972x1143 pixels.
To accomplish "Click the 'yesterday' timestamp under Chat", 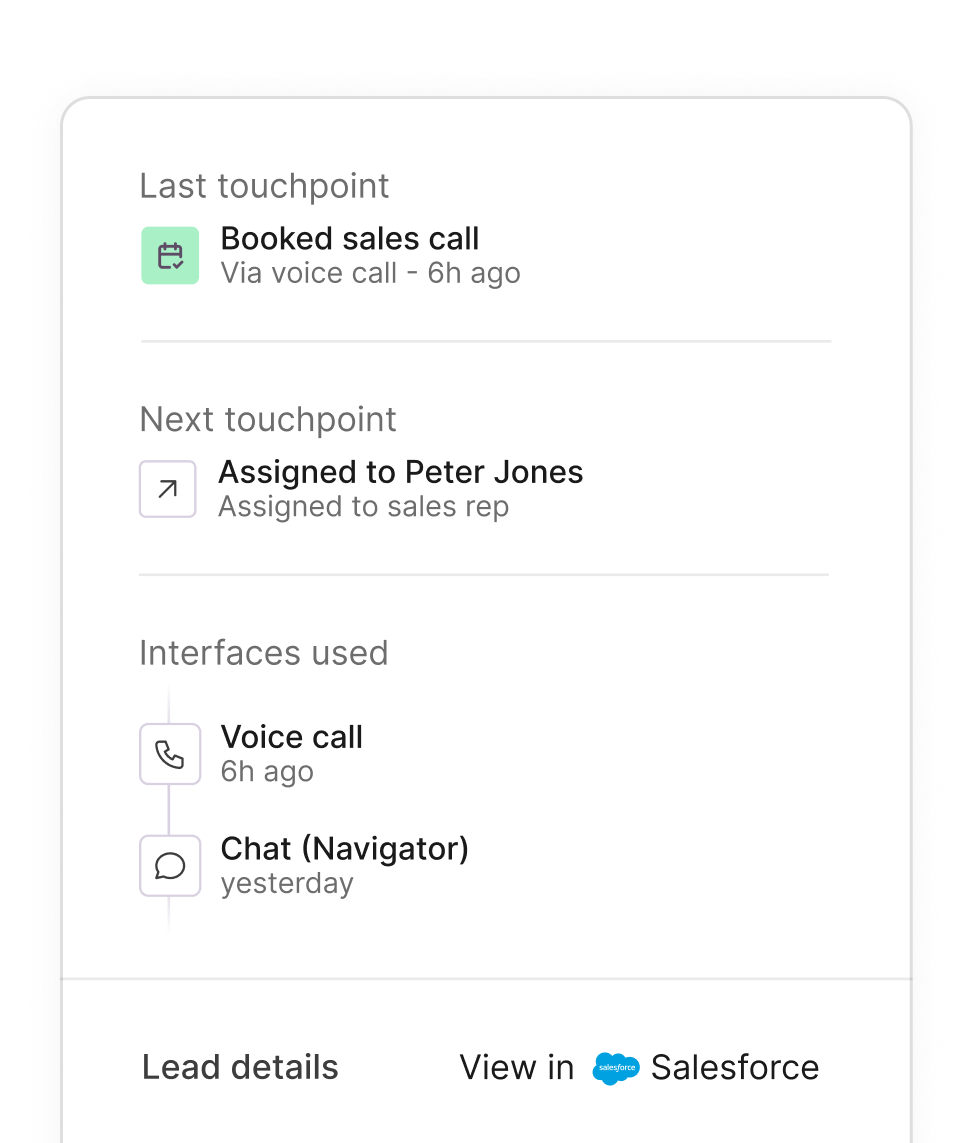I will pyautogui.click(x=287, y=884).
